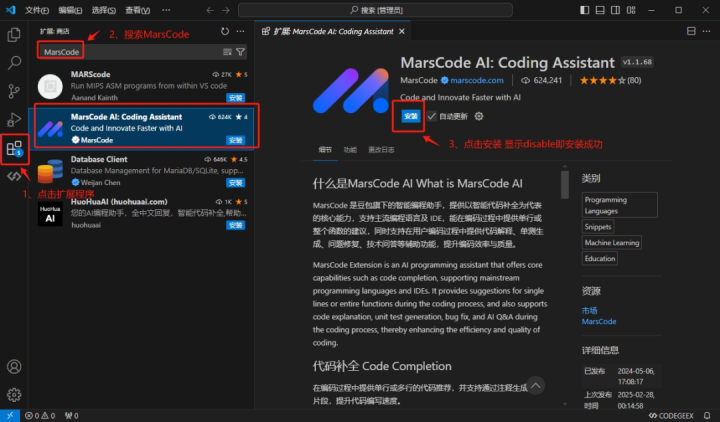Open extensions view more actions ellipsis

[x=240, y=31]
